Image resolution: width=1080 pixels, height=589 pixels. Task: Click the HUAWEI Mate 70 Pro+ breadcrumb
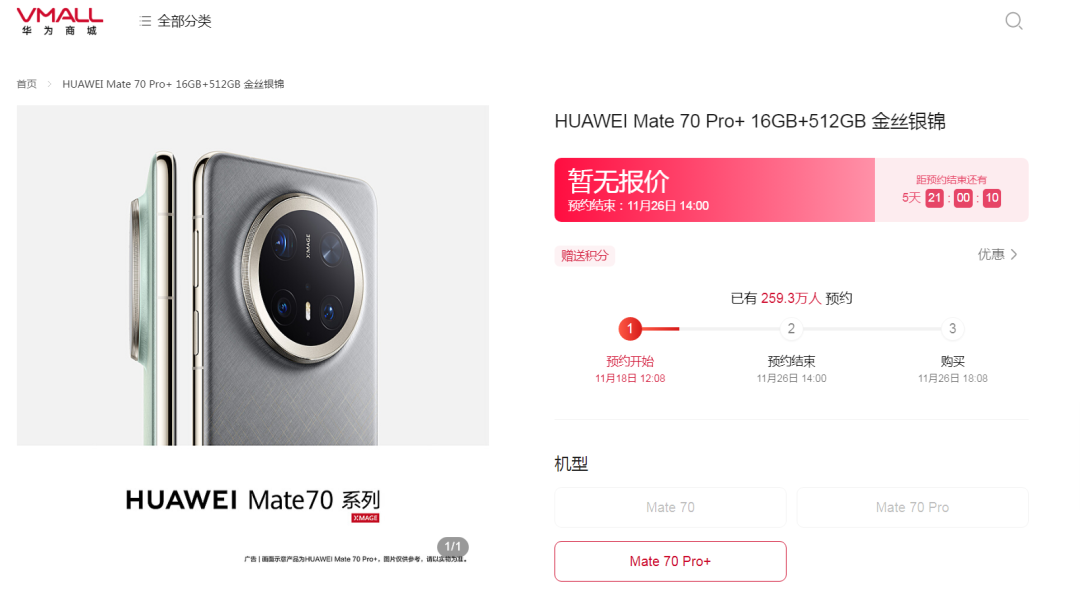pos(173,84)
